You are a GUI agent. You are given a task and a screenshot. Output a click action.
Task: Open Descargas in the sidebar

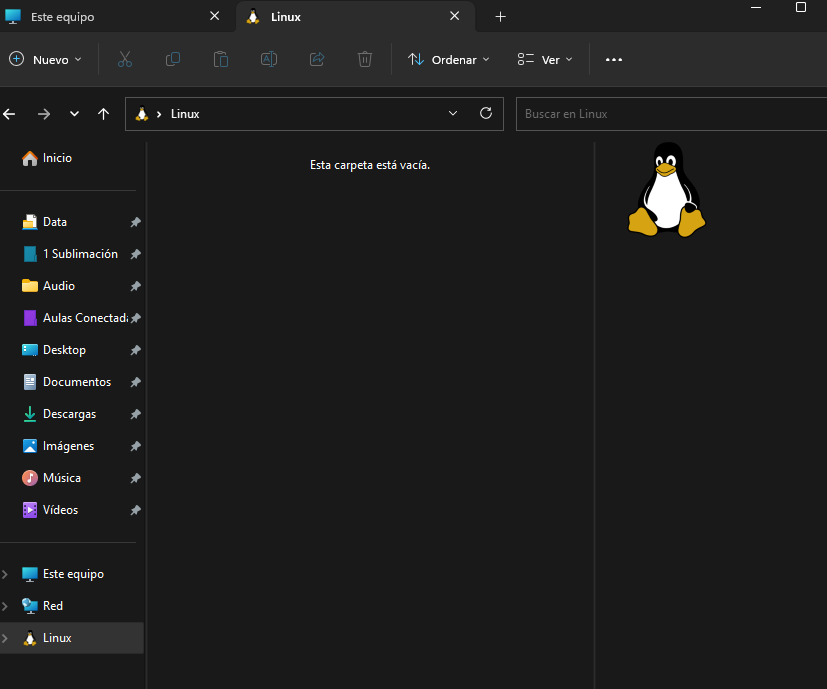70,414
